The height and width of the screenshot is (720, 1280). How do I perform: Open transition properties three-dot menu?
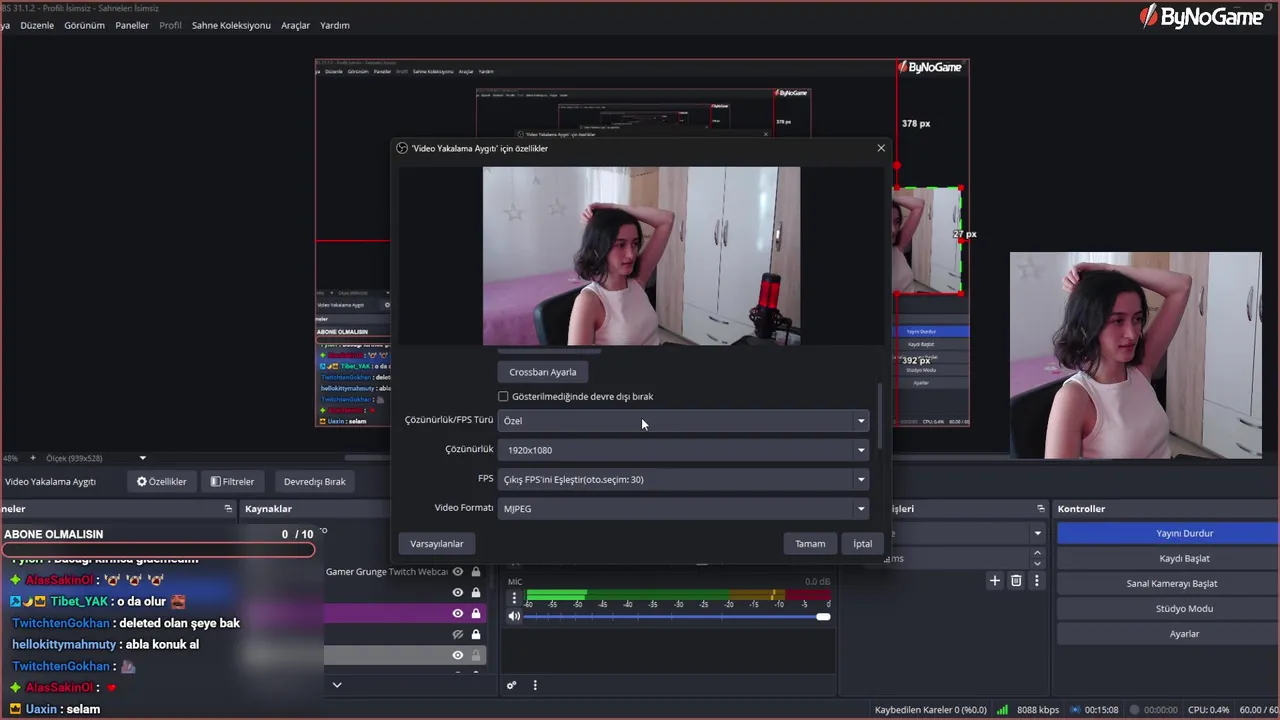point(1037,580)
